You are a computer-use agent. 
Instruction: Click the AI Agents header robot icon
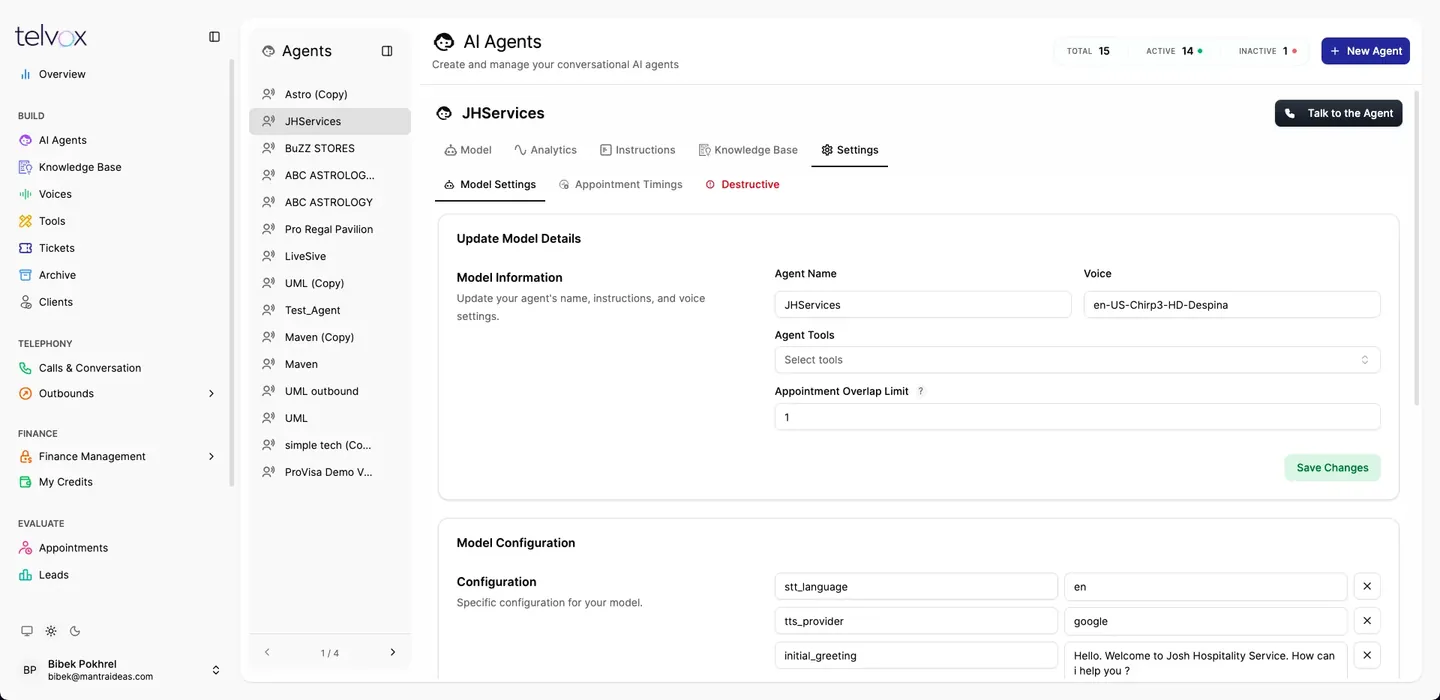point(443,41)
